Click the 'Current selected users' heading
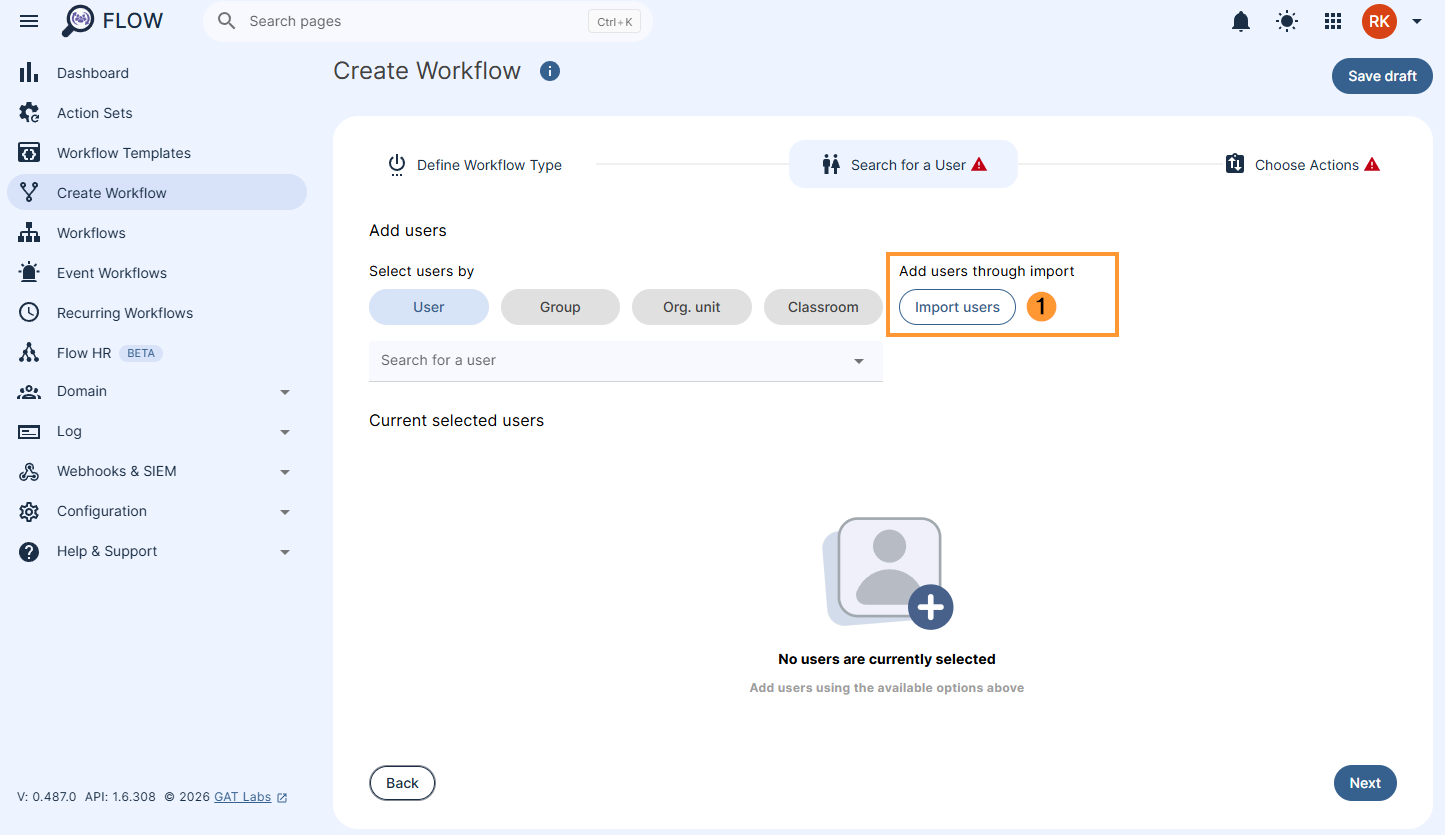 tap(456, 420)
